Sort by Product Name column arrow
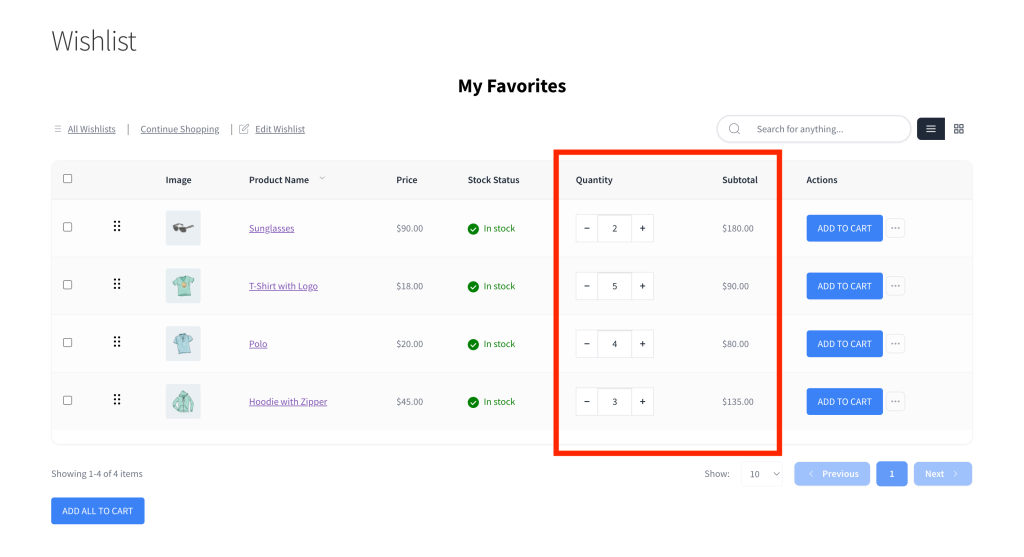 (x=322, y=178)
